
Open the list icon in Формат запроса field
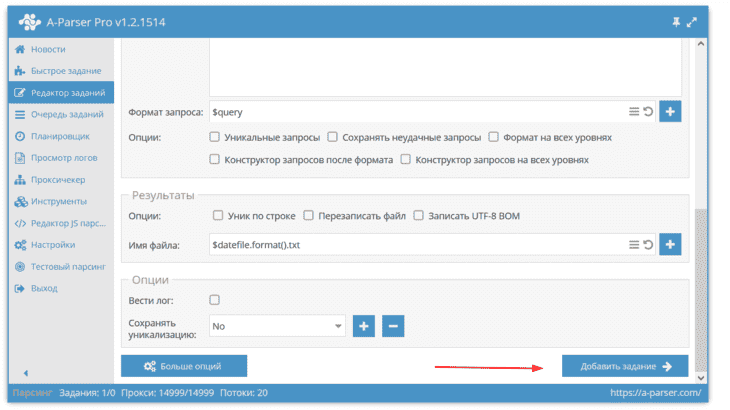coord(634,112)
